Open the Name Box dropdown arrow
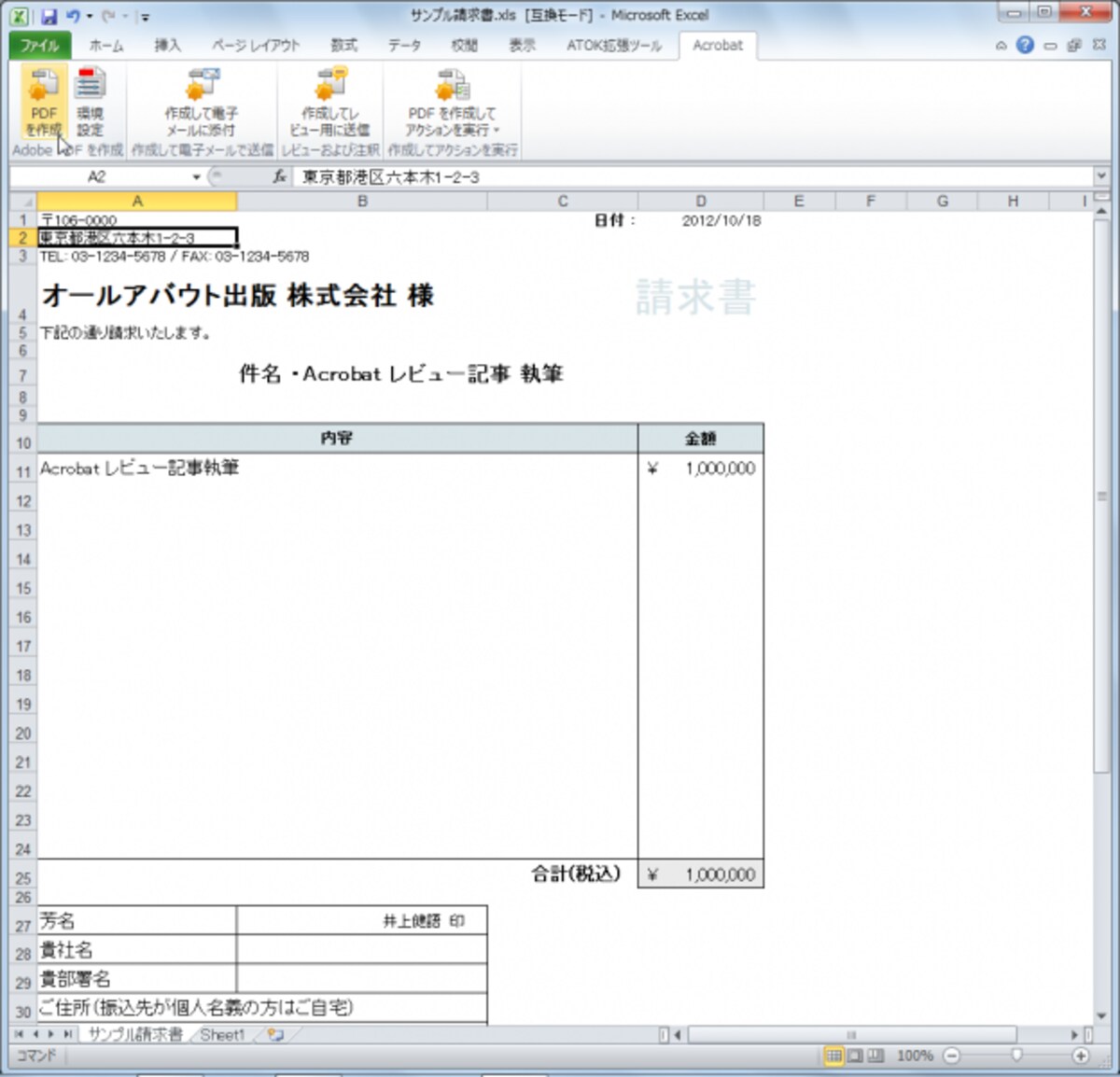 196,176
